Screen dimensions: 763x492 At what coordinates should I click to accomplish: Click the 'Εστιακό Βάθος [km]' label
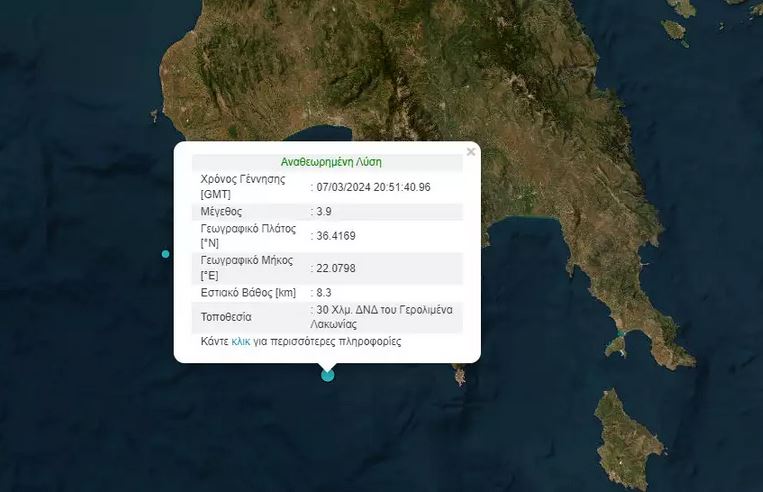point(248,292)
